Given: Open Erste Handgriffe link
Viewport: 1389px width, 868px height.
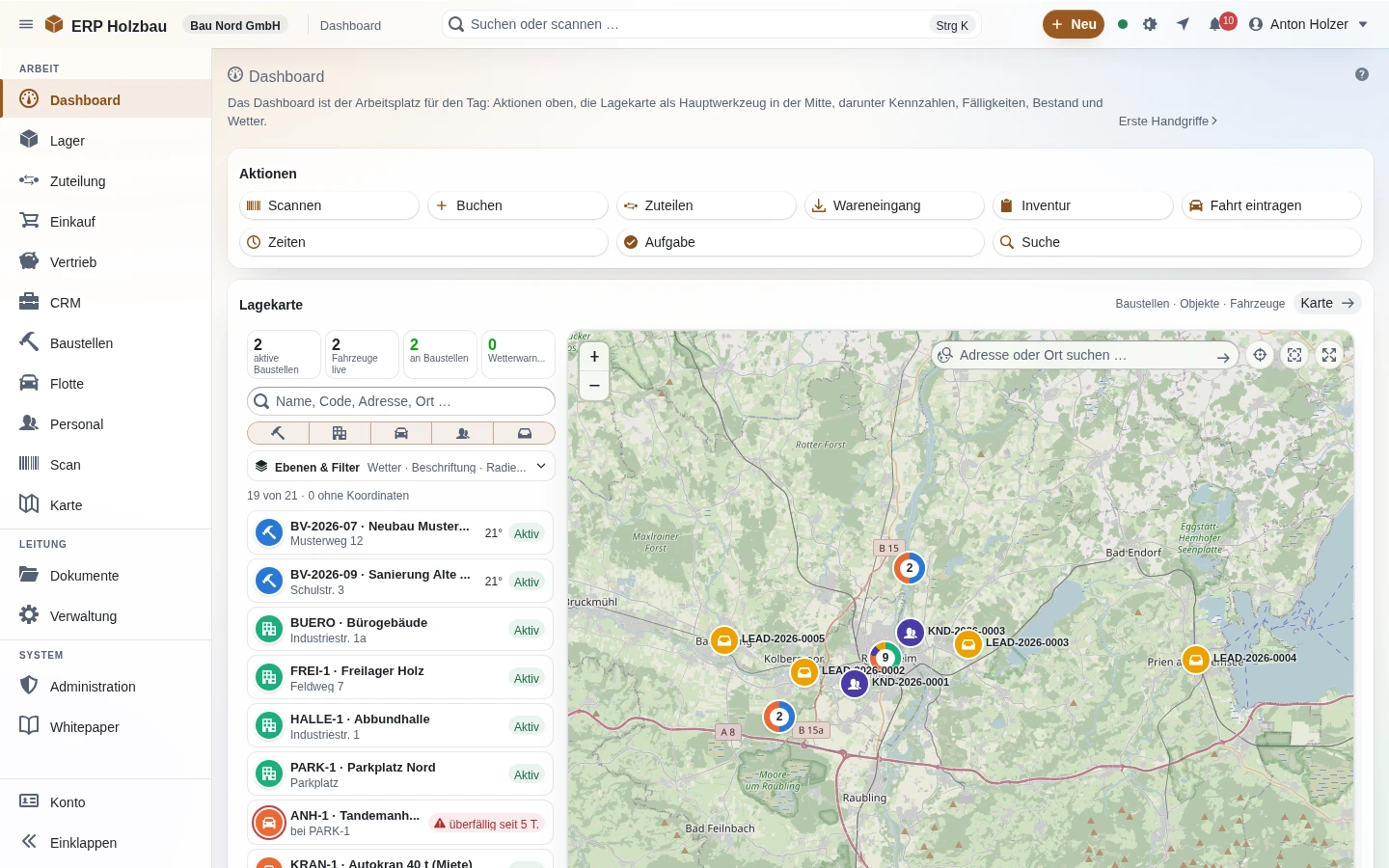Looking at the screenshot, I should (x=1168, y=122).
